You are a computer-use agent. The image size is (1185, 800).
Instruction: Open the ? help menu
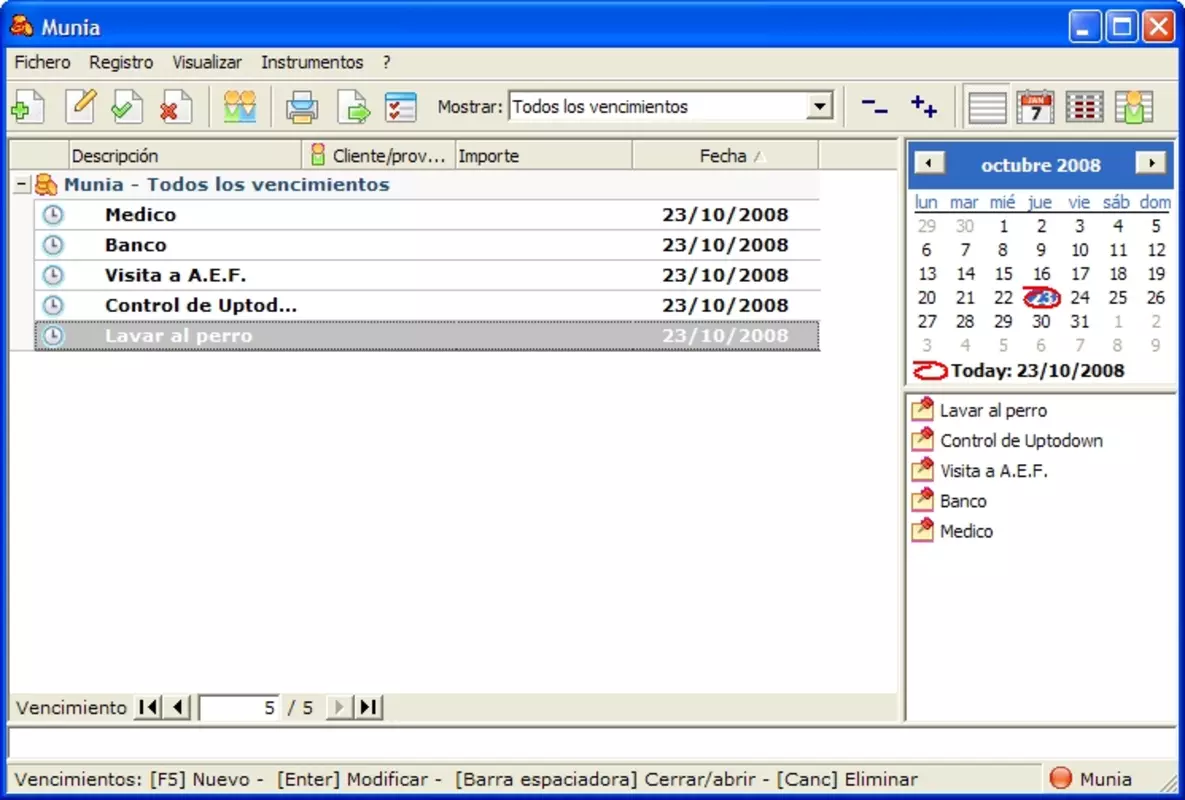click(x=386, y=62)
